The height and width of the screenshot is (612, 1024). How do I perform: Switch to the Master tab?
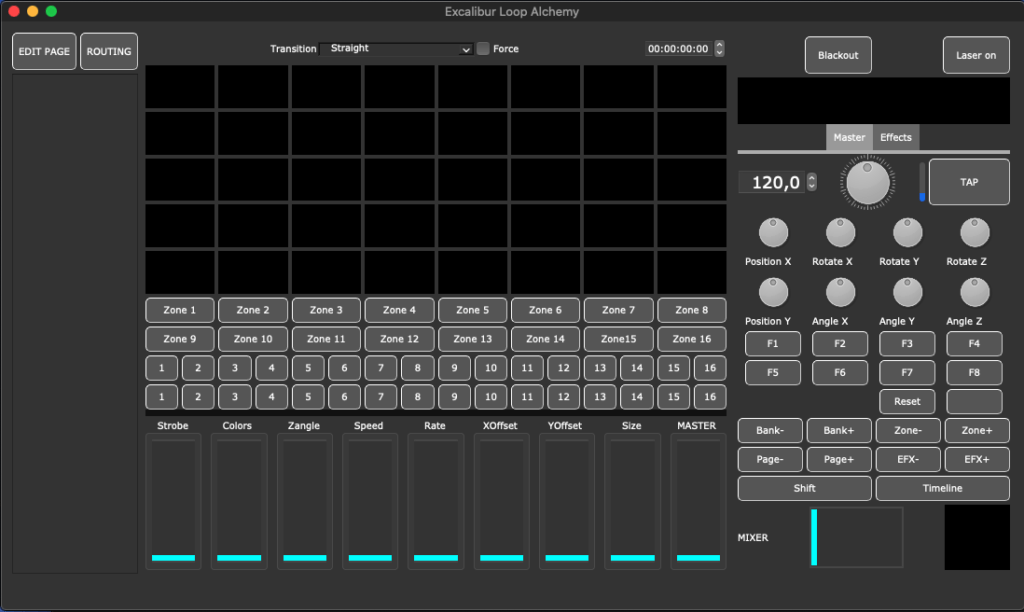pos(849,137)
